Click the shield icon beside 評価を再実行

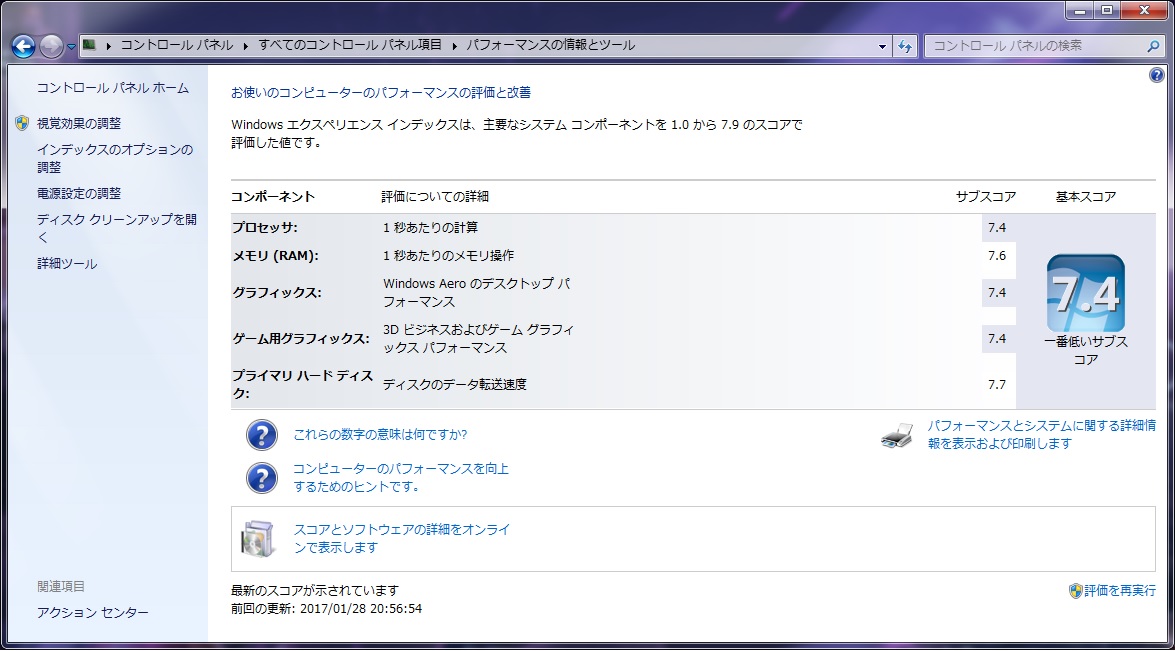(x=1075, y=591)
